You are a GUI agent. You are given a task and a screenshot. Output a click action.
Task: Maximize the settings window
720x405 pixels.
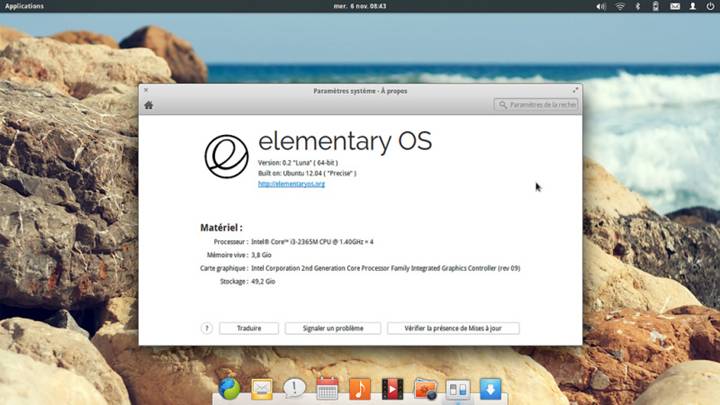(575, 90)
